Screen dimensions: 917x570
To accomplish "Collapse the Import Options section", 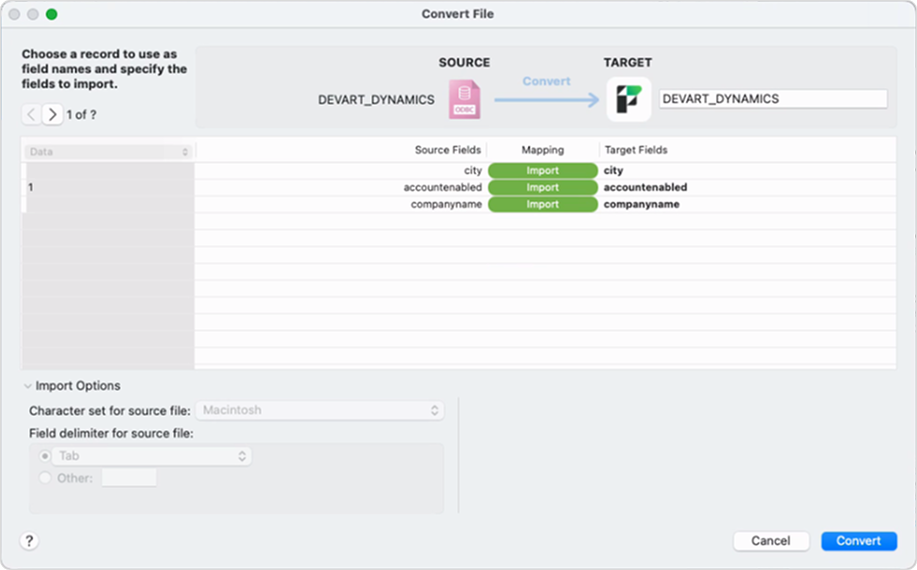I will [27, 386].
